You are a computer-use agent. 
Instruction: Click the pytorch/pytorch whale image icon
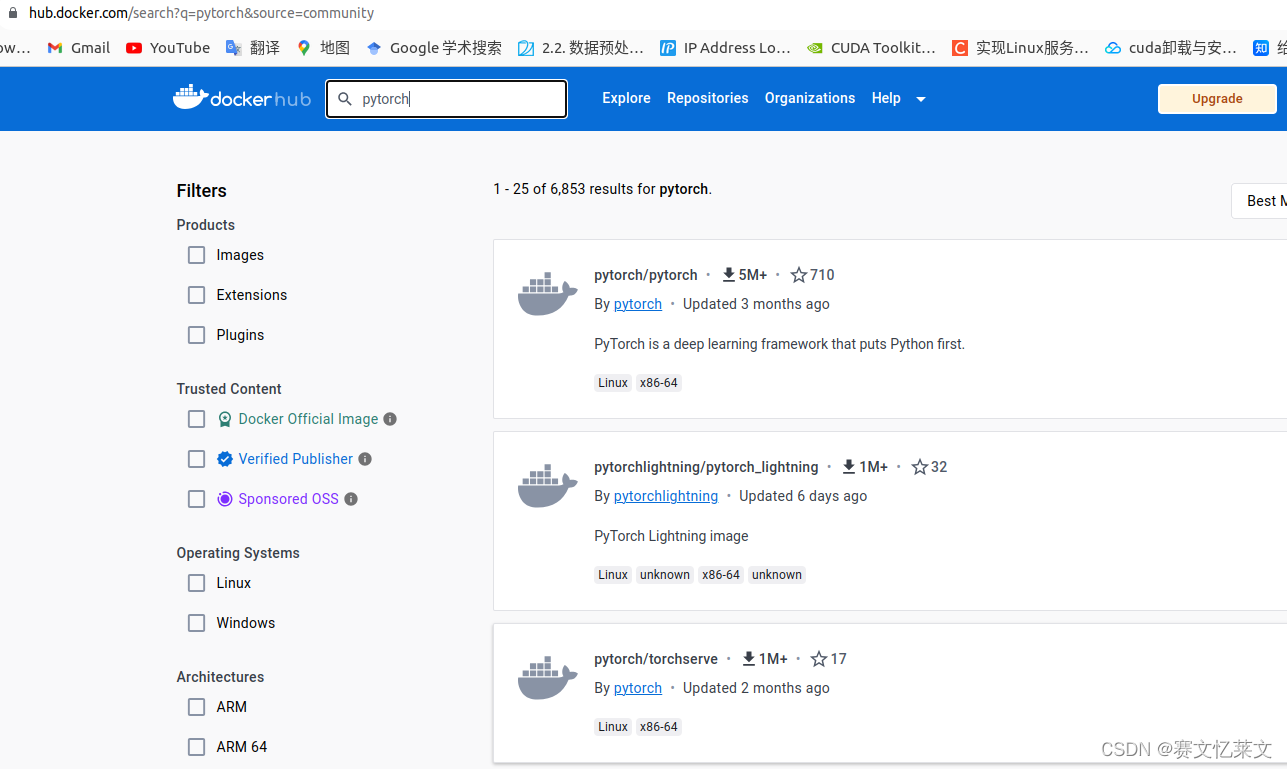coord(548,293)
